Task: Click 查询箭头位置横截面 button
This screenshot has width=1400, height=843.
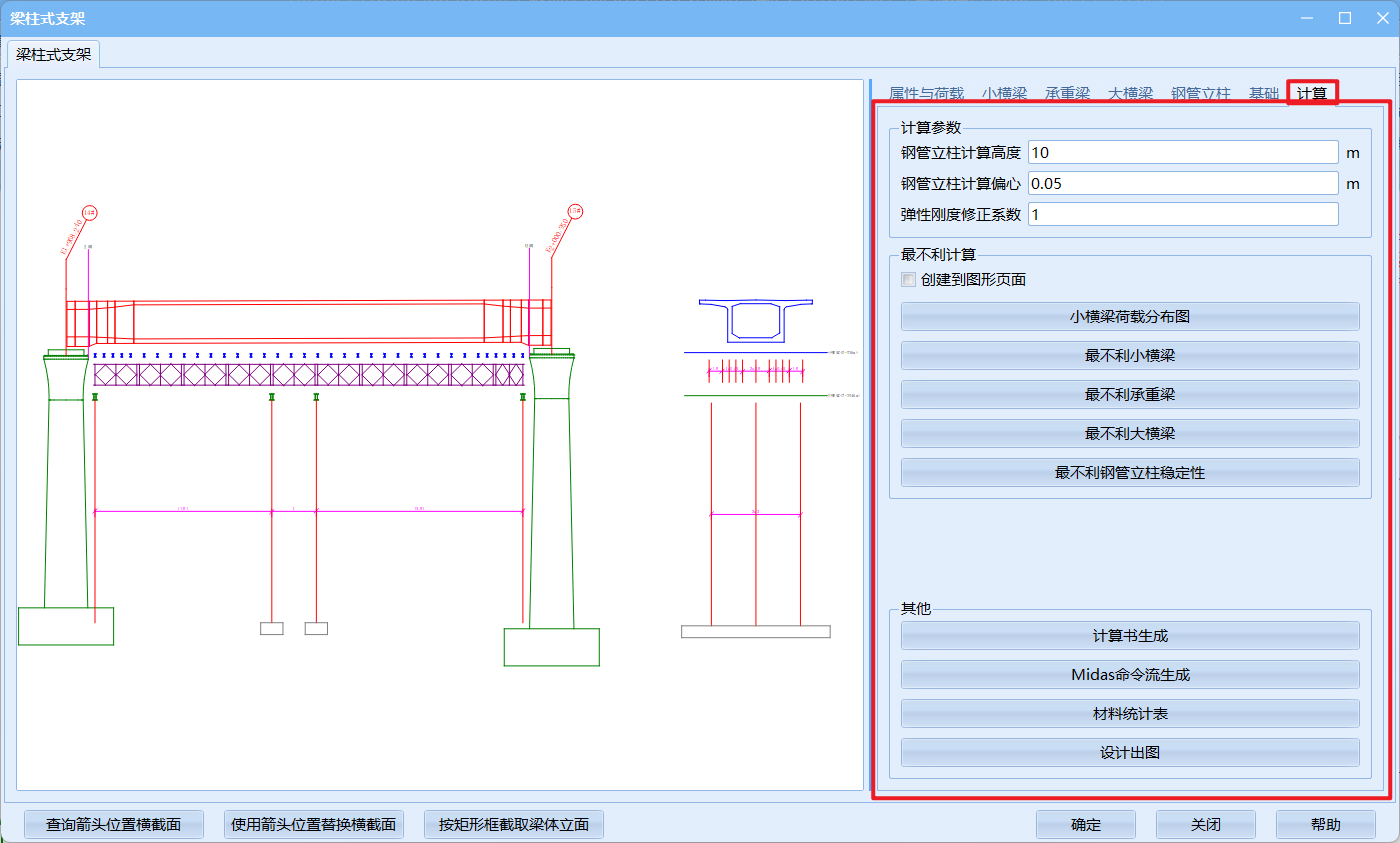Action: coord(114,825)
